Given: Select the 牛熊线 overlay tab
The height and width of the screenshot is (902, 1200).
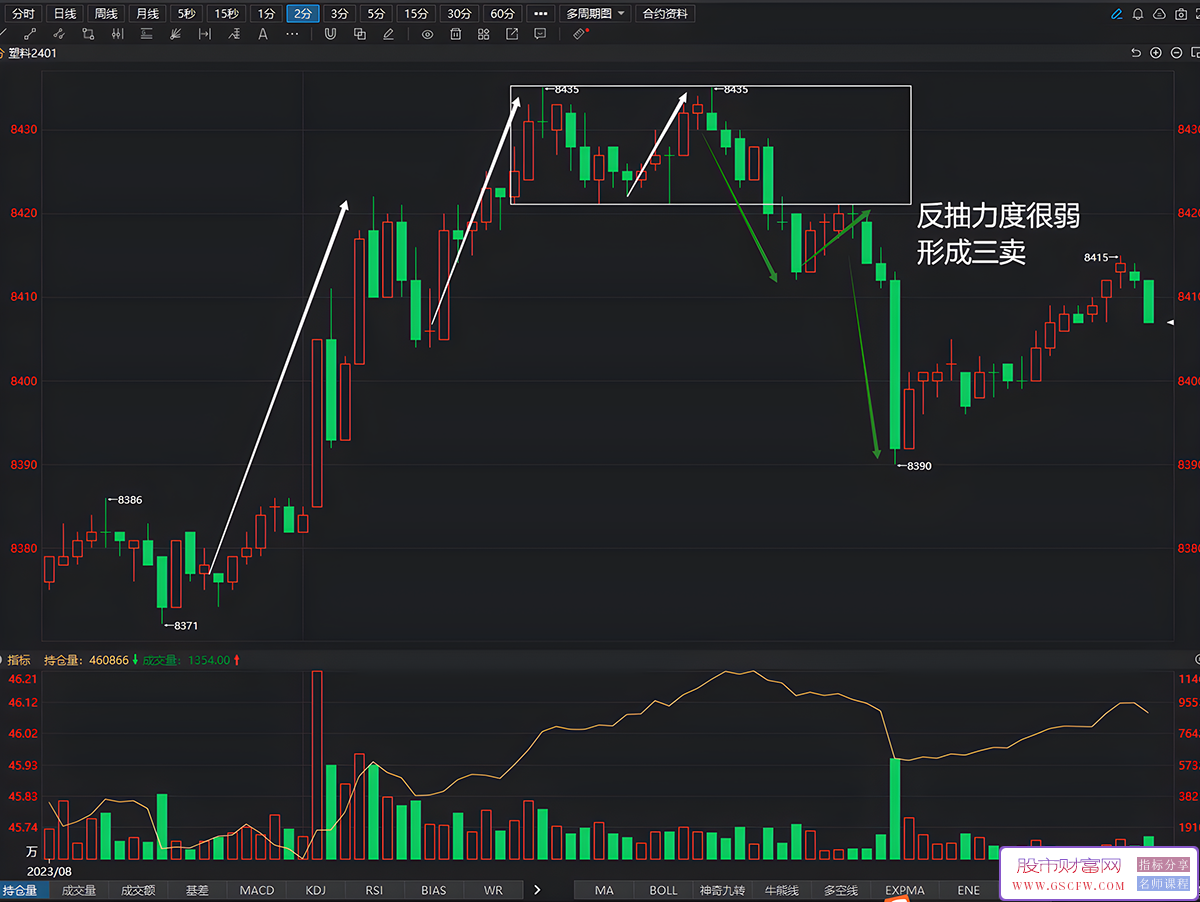Looking at the screenshot, I should click(x=781, y=890).
